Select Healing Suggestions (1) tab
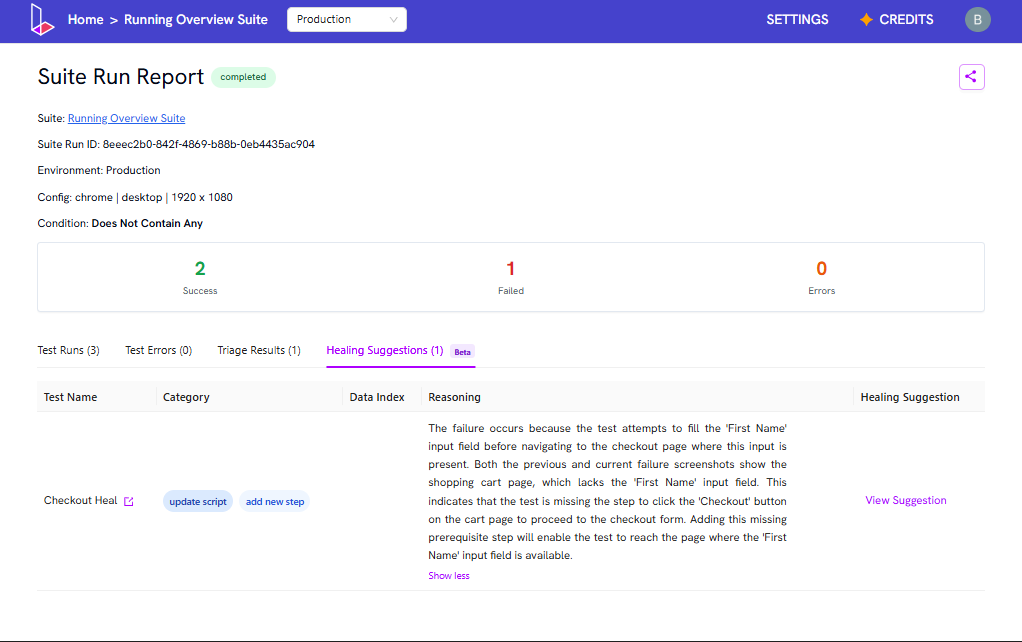Screen dimensions: 1022x642 385,350
